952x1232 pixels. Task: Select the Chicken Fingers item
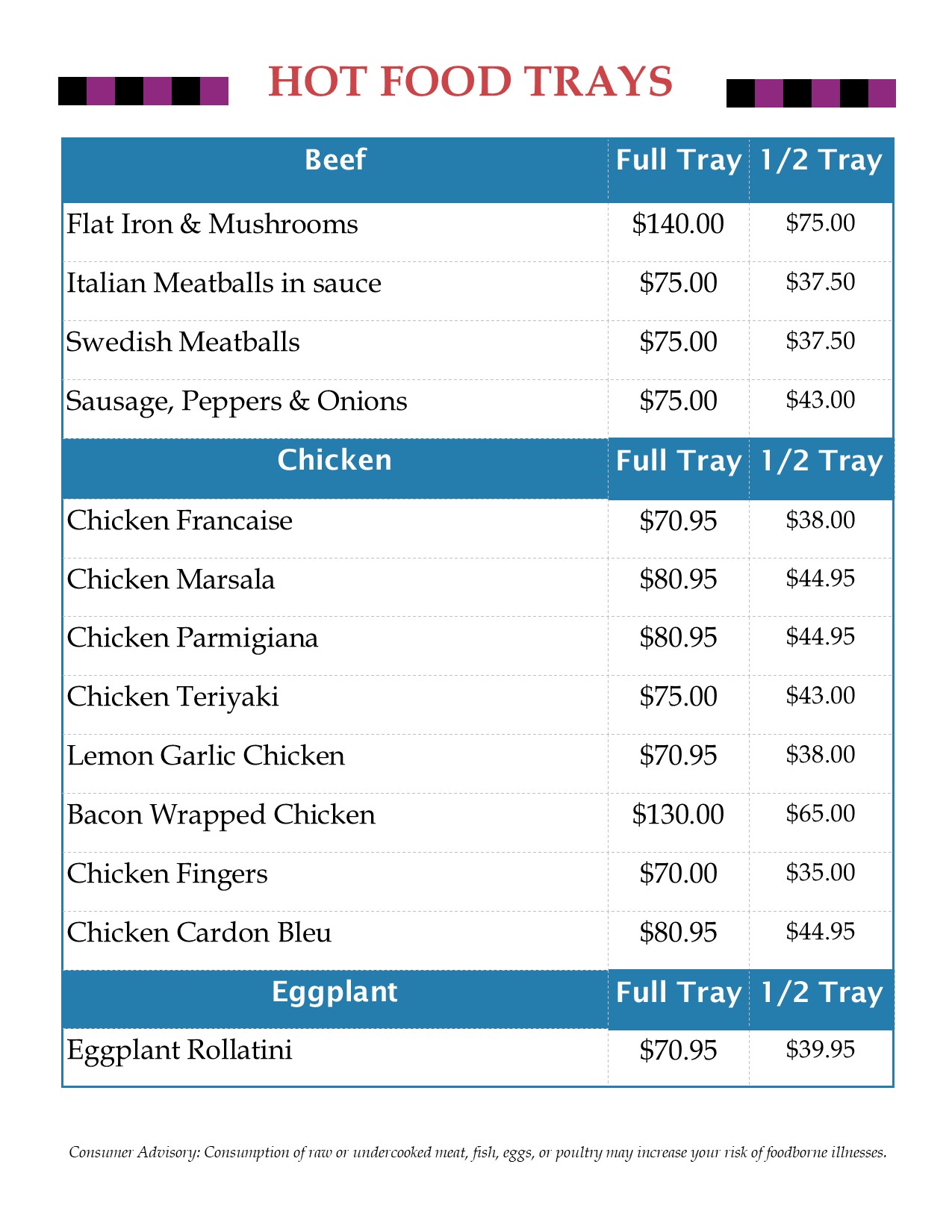(x=167, y=874)
